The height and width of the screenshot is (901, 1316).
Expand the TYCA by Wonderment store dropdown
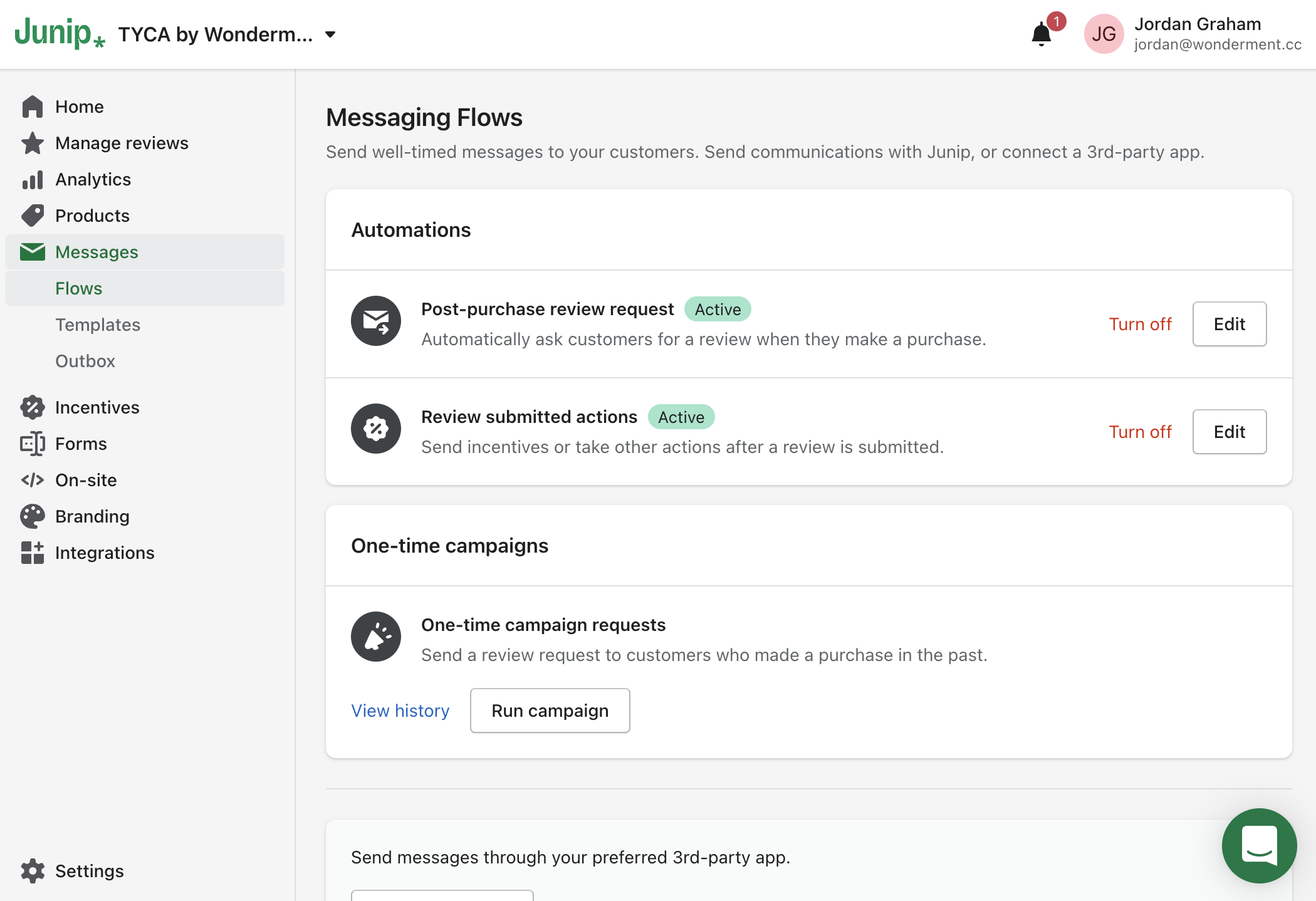pos(227,34)
